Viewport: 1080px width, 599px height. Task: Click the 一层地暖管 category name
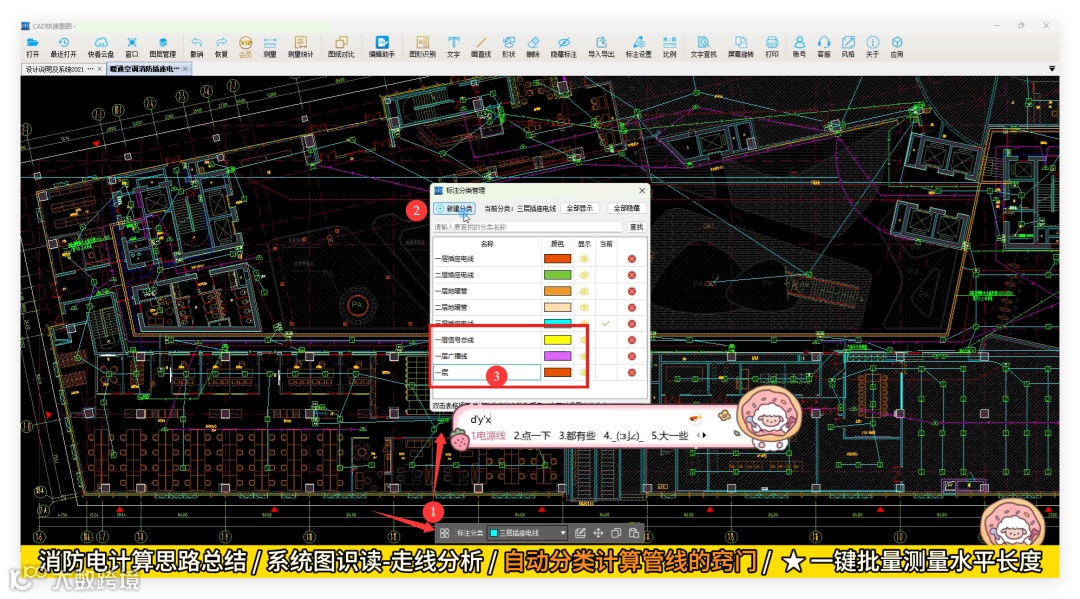451,291
